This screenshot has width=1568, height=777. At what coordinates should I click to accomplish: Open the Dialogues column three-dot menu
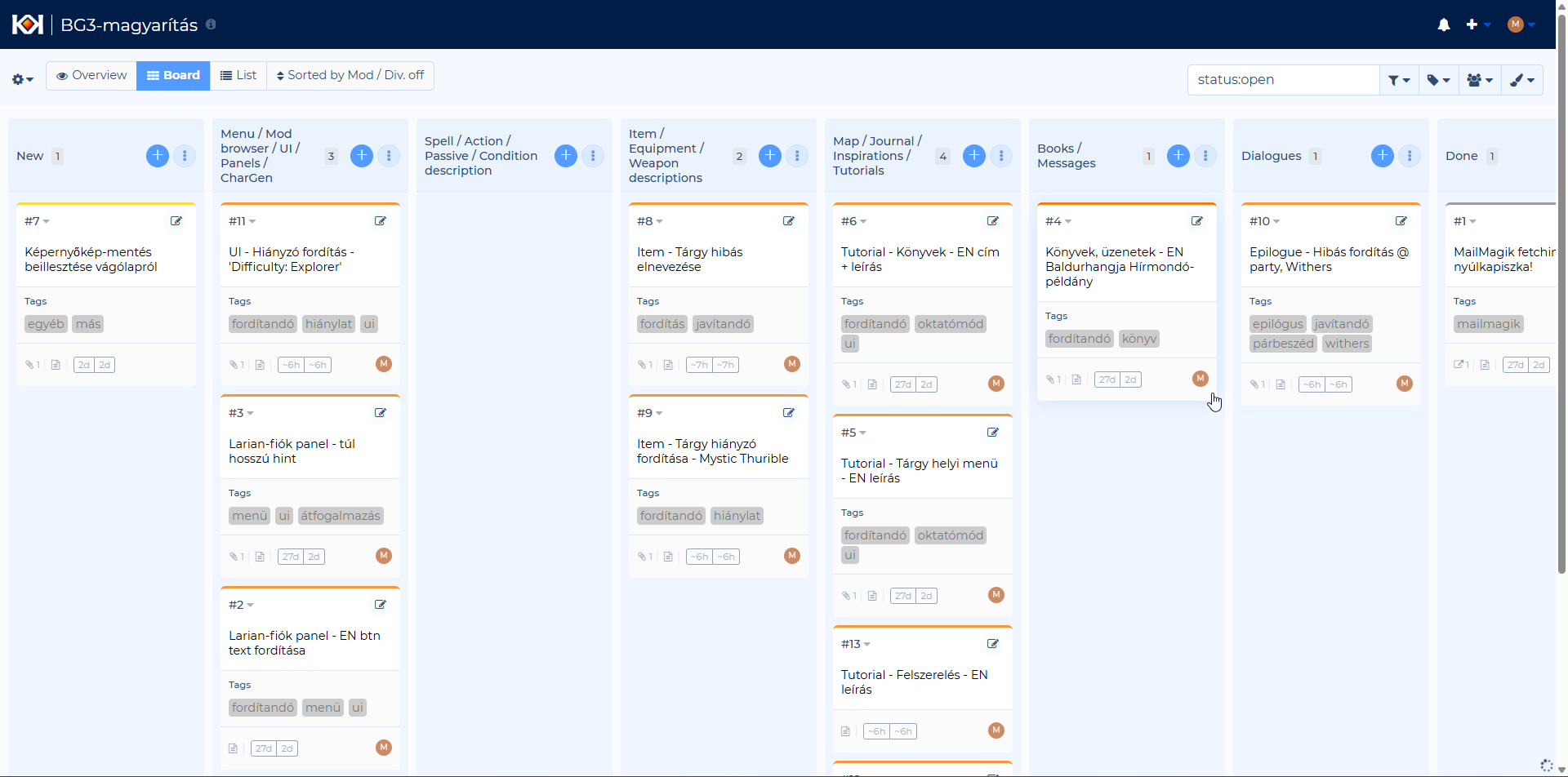tap(1410, 156)
